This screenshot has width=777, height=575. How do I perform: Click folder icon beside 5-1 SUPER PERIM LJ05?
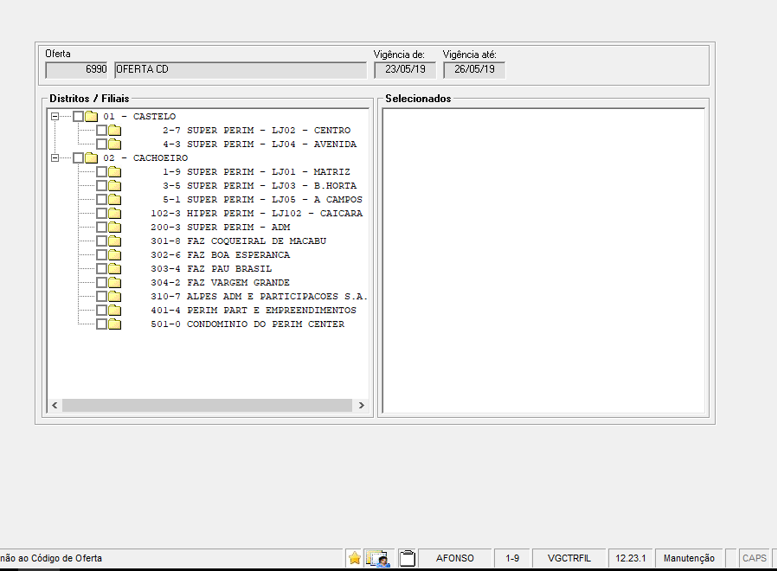click(114, 200)
